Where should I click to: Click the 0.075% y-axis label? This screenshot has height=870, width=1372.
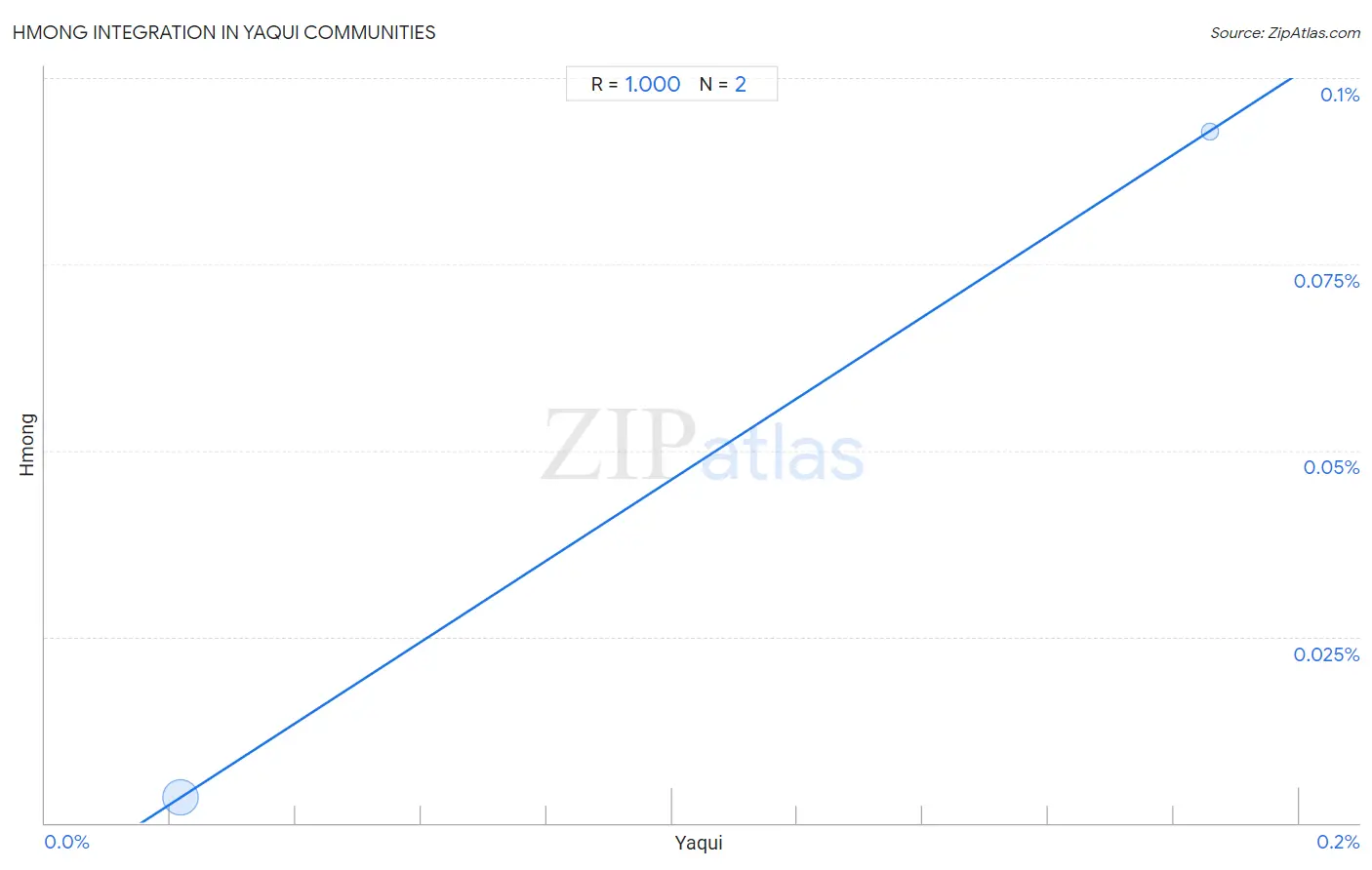[x=1326, y=281]
